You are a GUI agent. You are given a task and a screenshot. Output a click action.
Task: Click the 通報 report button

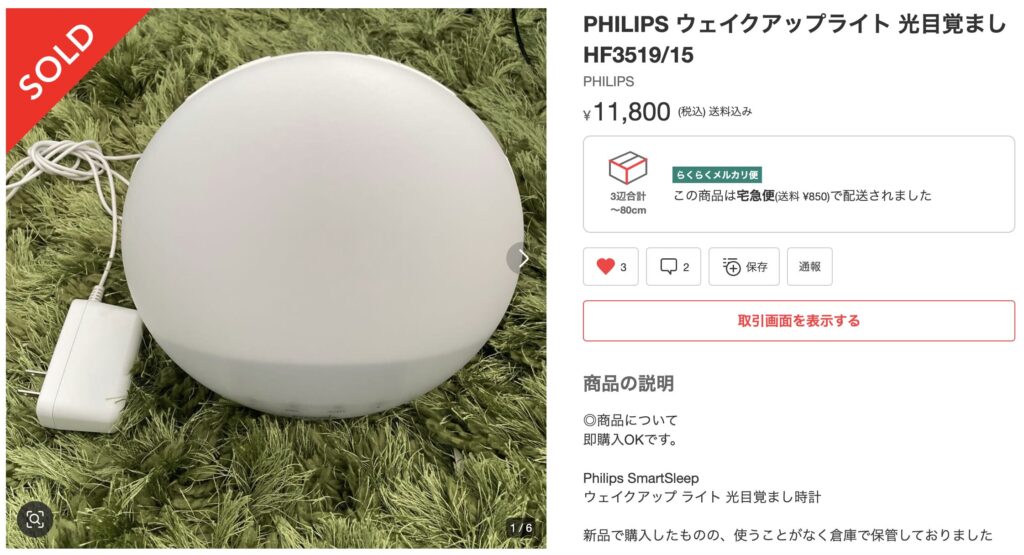pos(809,266)
